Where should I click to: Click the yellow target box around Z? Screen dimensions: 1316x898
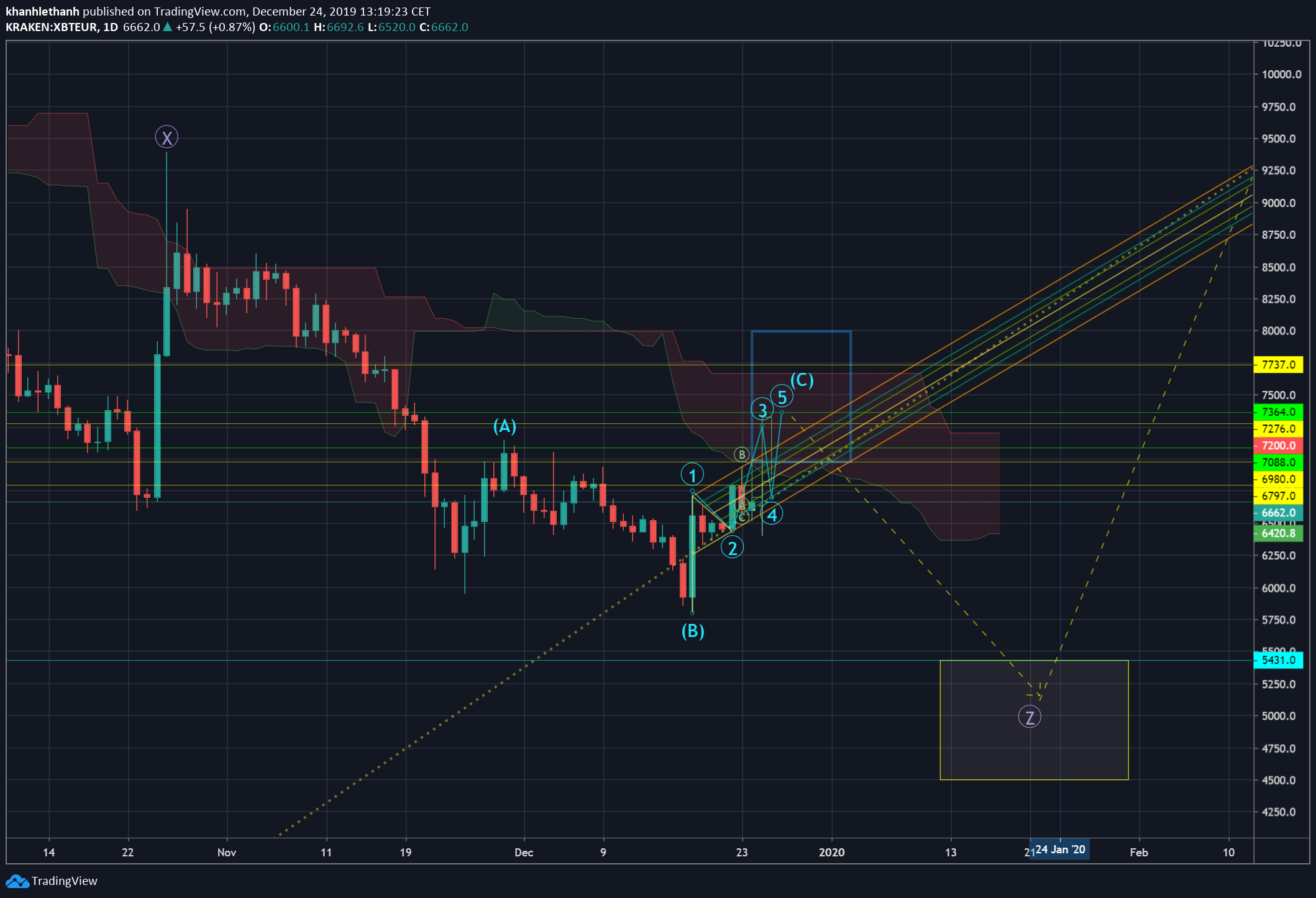pyautogui.click(x=1034, y=720)
